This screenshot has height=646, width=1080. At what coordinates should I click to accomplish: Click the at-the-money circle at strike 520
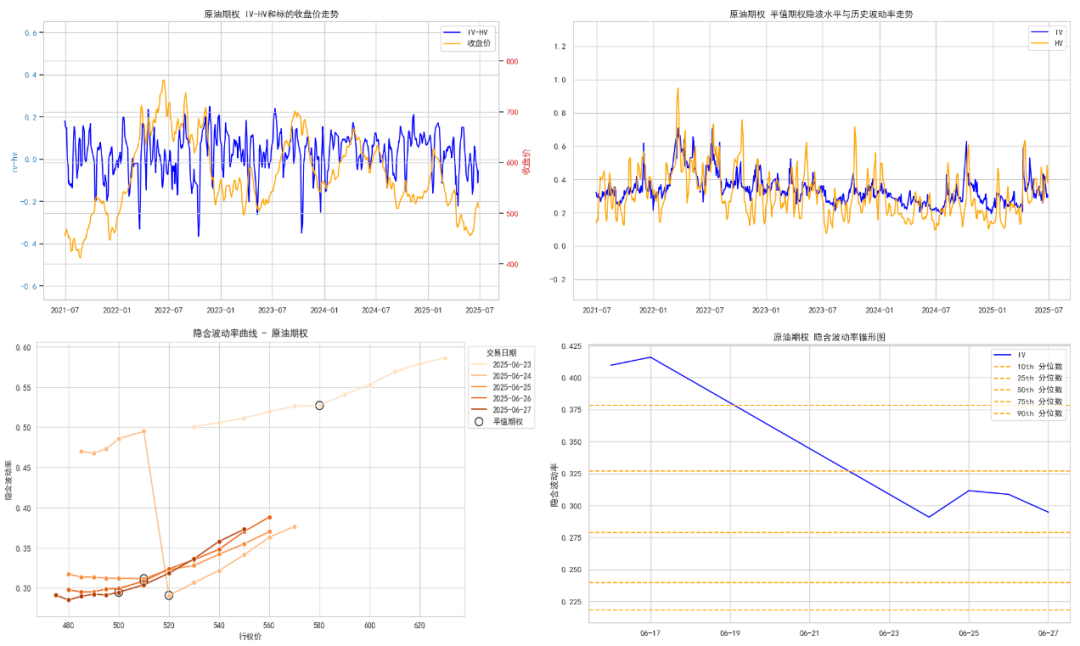pyautogui.click(x=169, y=595)
